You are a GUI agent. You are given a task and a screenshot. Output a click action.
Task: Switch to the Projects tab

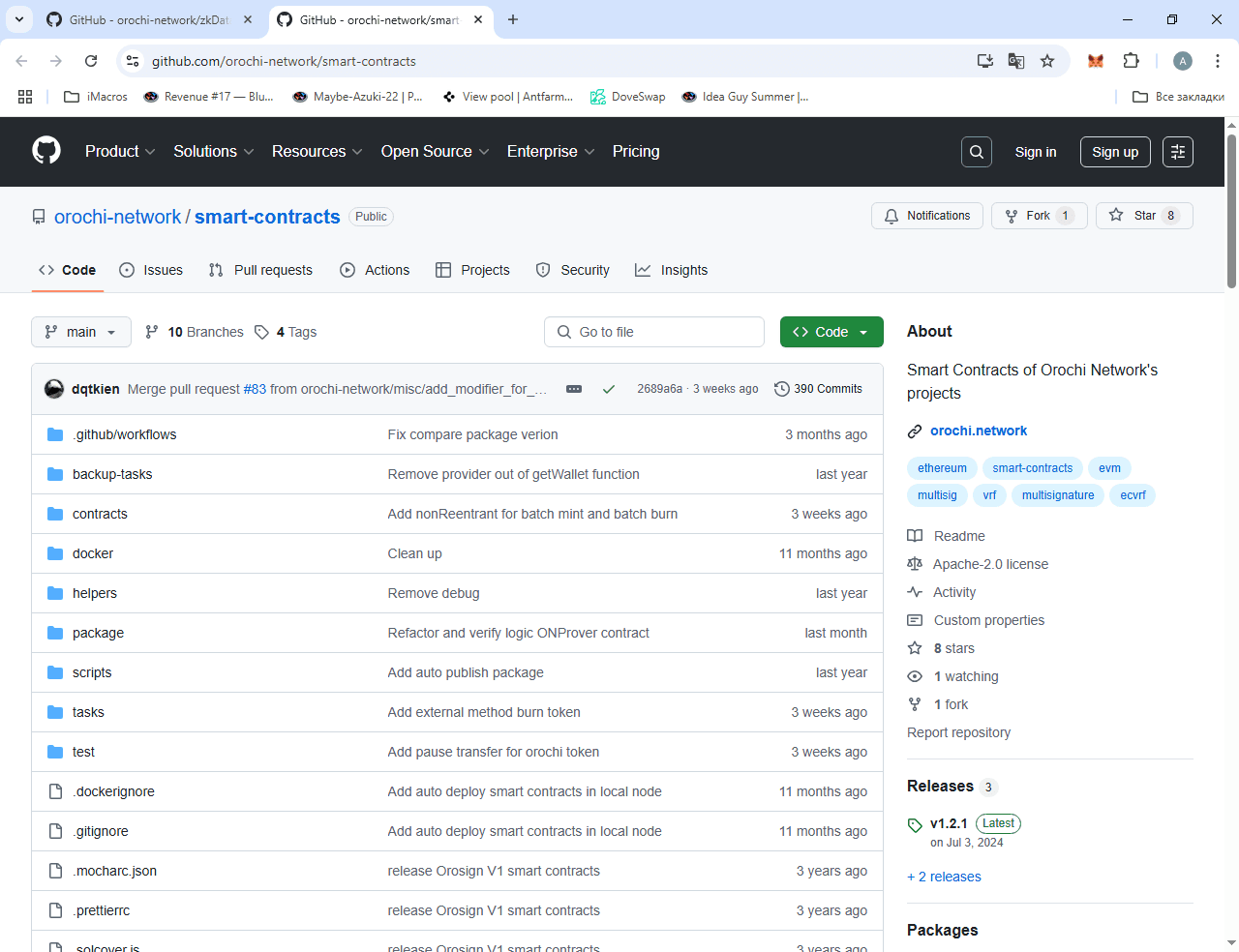click(472, 270)
